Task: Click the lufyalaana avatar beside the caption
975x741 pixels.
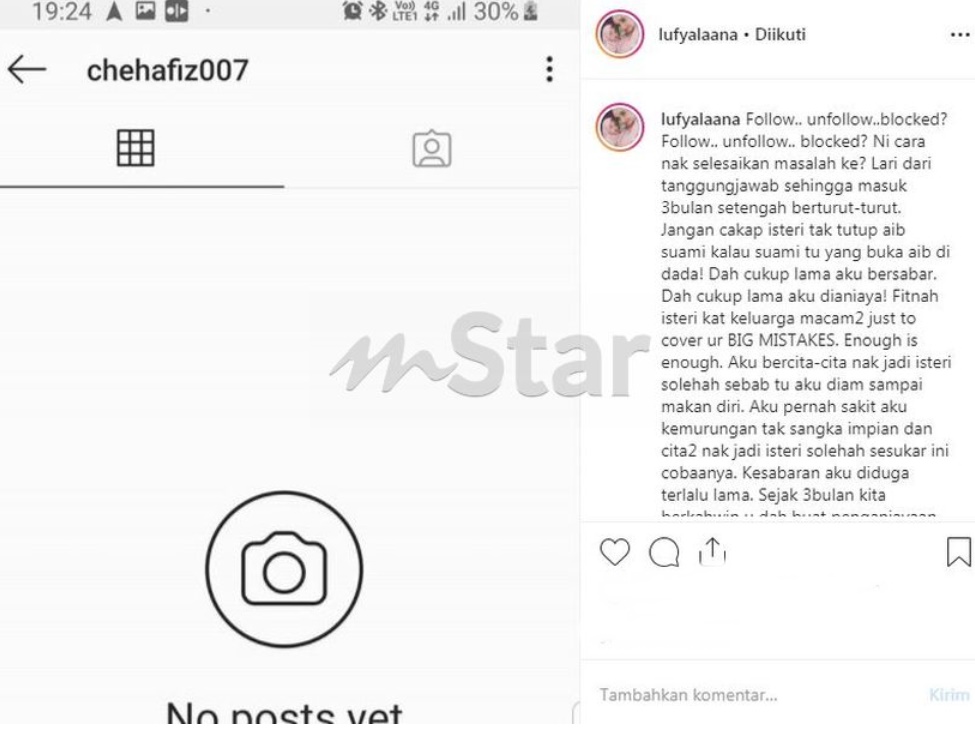Action: point(619,127)
